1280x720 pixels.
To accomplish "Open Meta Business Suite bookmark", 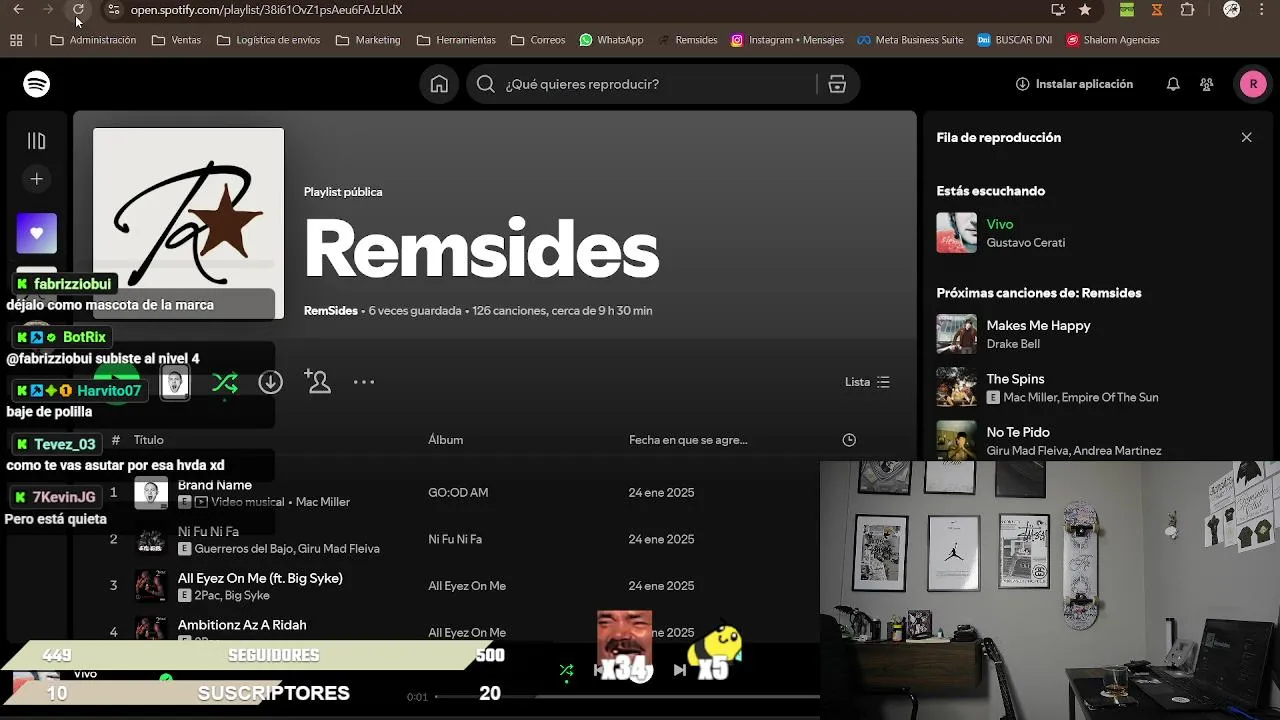I will point(910,40).
